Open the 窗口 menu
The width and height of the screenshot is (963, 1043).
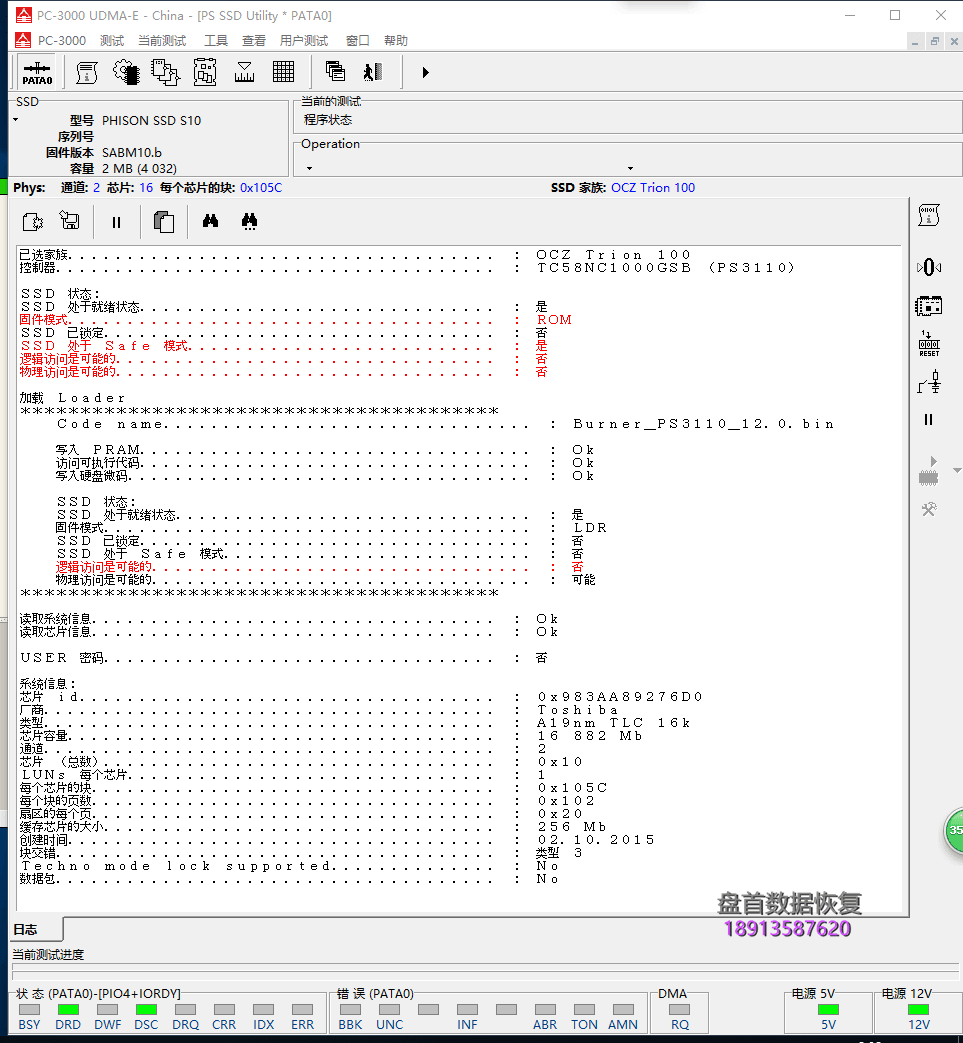[357, 41]
